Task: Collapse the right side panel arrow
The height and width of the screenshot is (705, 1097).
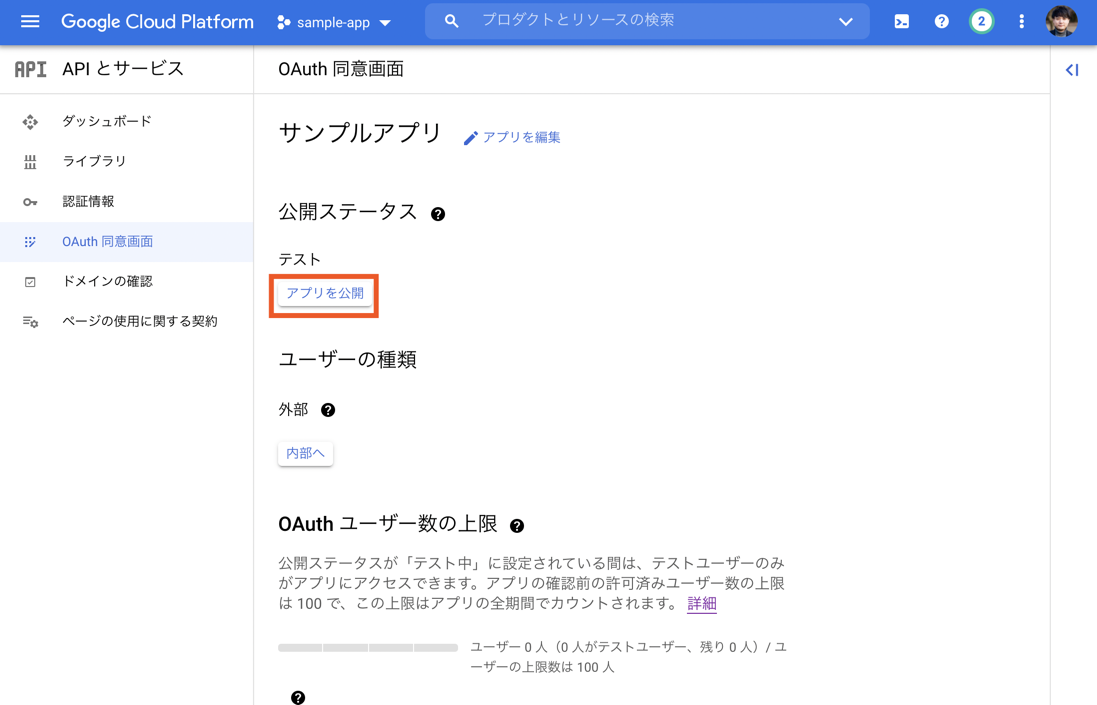Action: (x=1072, y=70)
